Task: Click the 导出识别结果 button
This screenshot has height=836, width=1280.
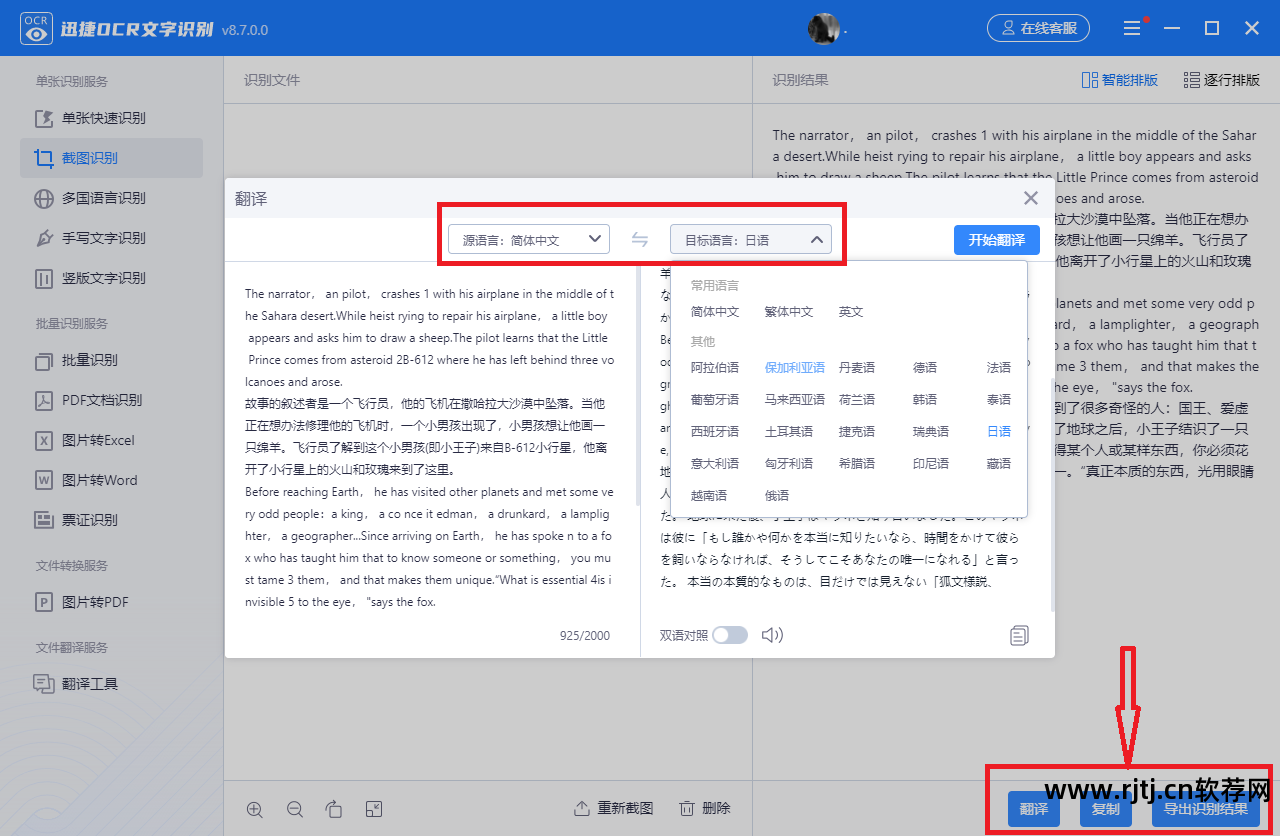Action: point(1205,809)
